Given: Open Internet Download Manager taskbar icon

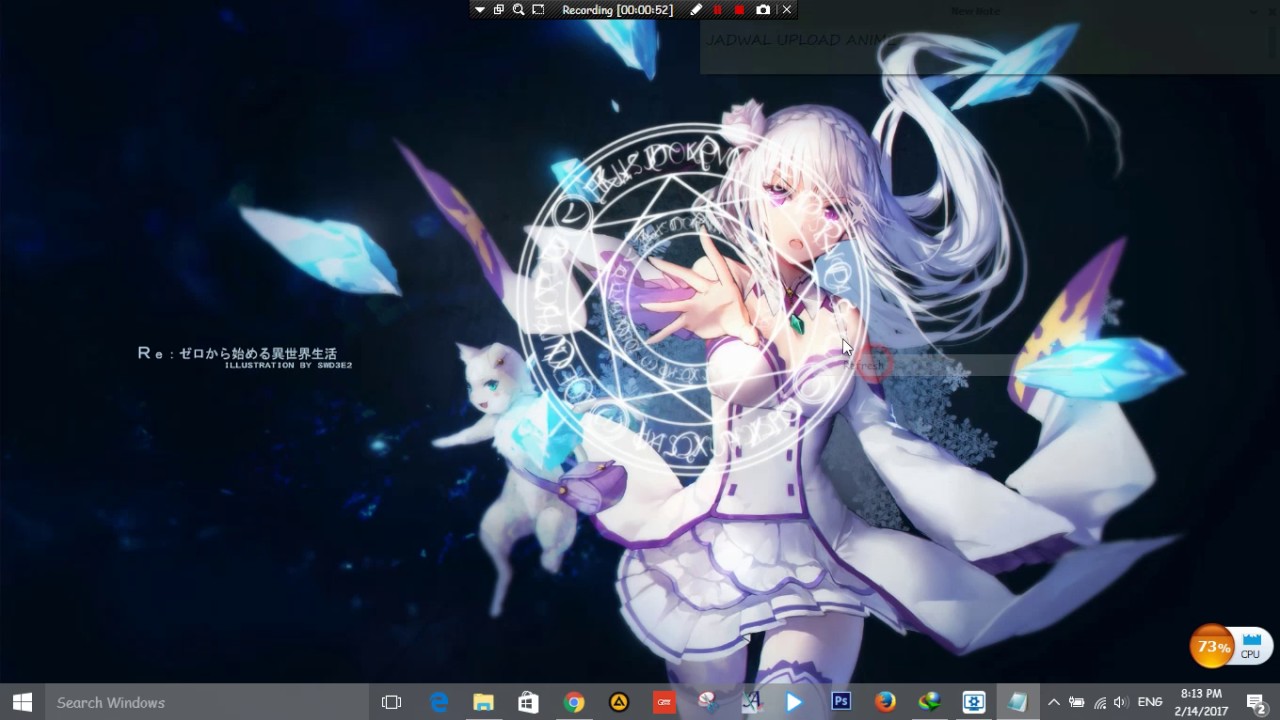Looking at the screenshot, I should (x=930, y=702).
